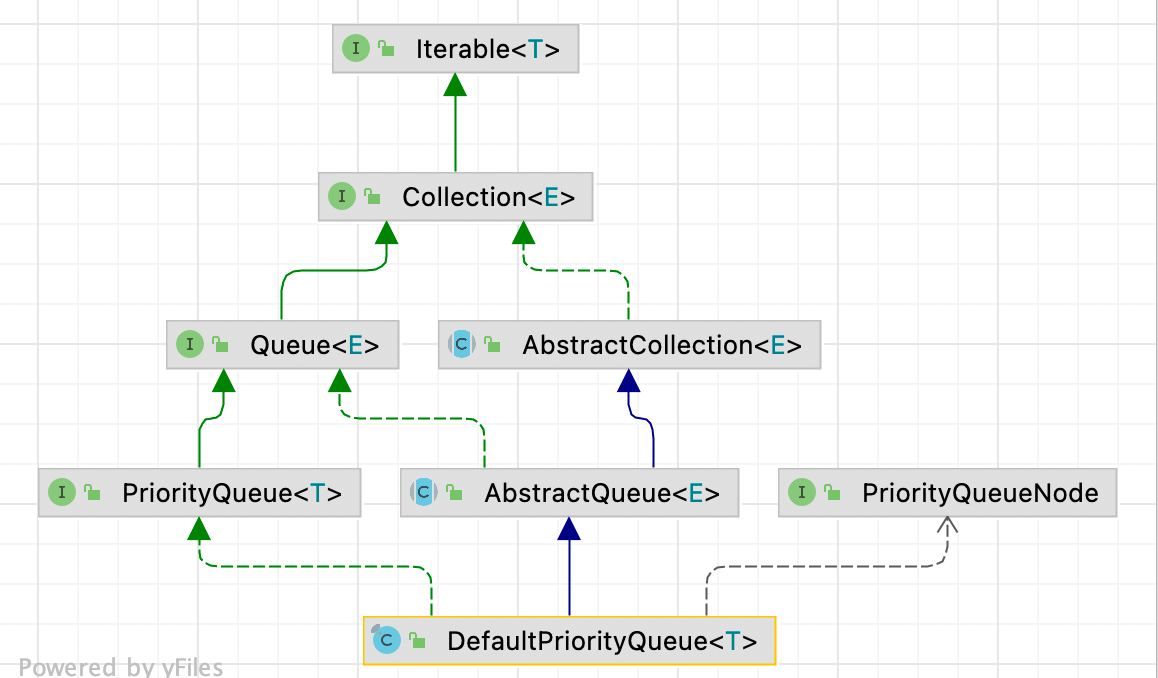The image size is (1158, 678).
Task: Click the Powered by yFiles watermark
Action: (120, 667)
